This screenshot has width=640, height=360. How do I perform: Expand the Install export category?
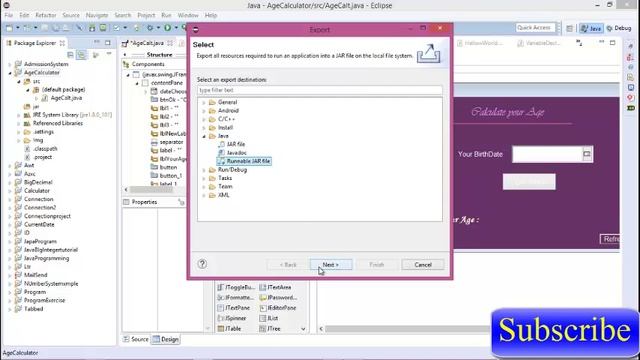(204, 128)
